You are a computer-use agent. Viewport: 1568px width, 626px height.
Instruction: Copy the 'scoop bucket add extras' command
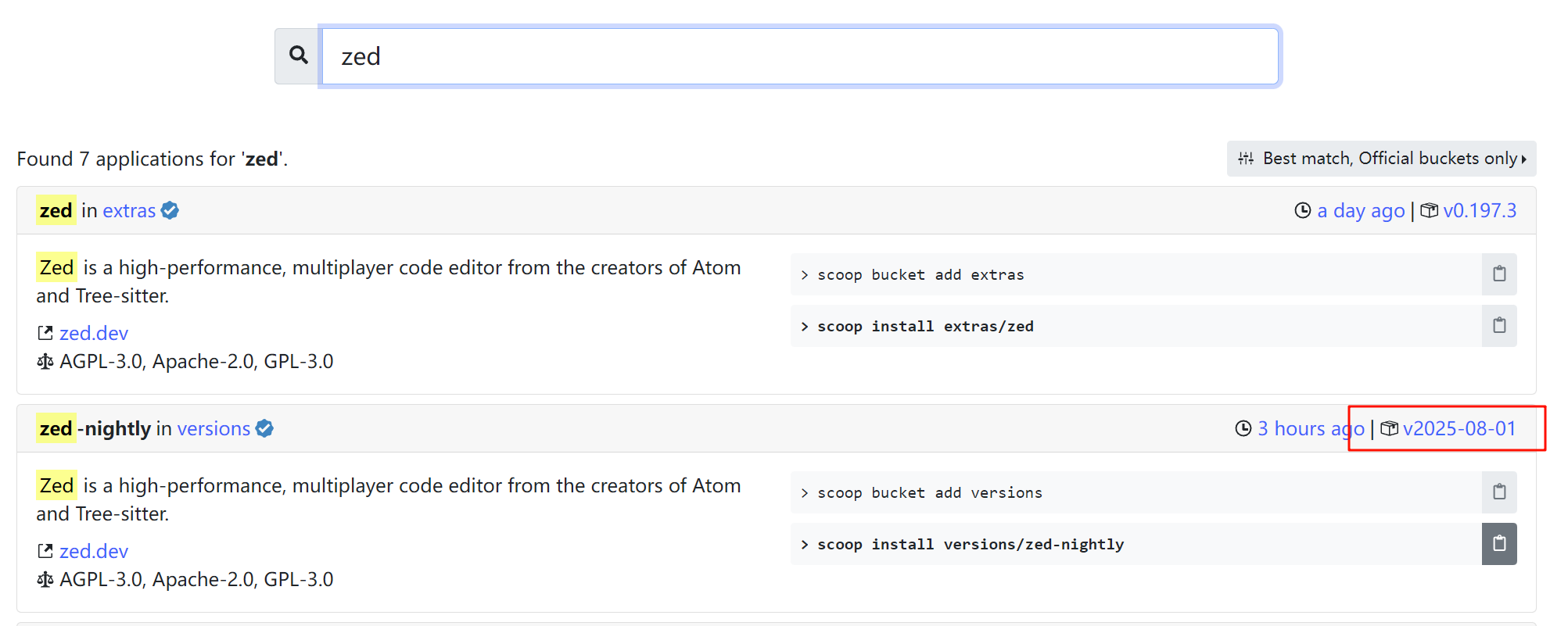pyautogui.click(x=1498, y=274)
